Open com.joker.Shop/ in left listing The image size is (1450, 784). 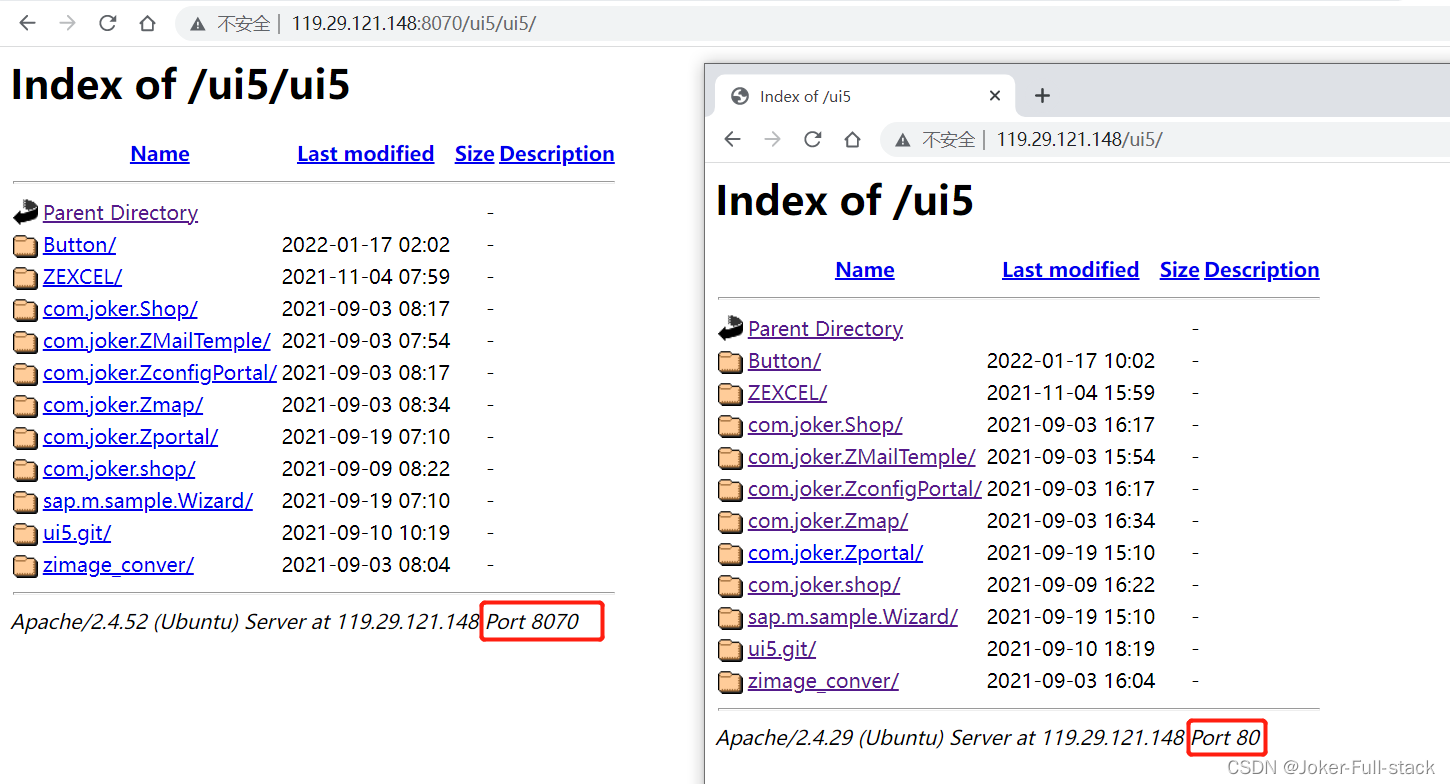click(120, 309)
